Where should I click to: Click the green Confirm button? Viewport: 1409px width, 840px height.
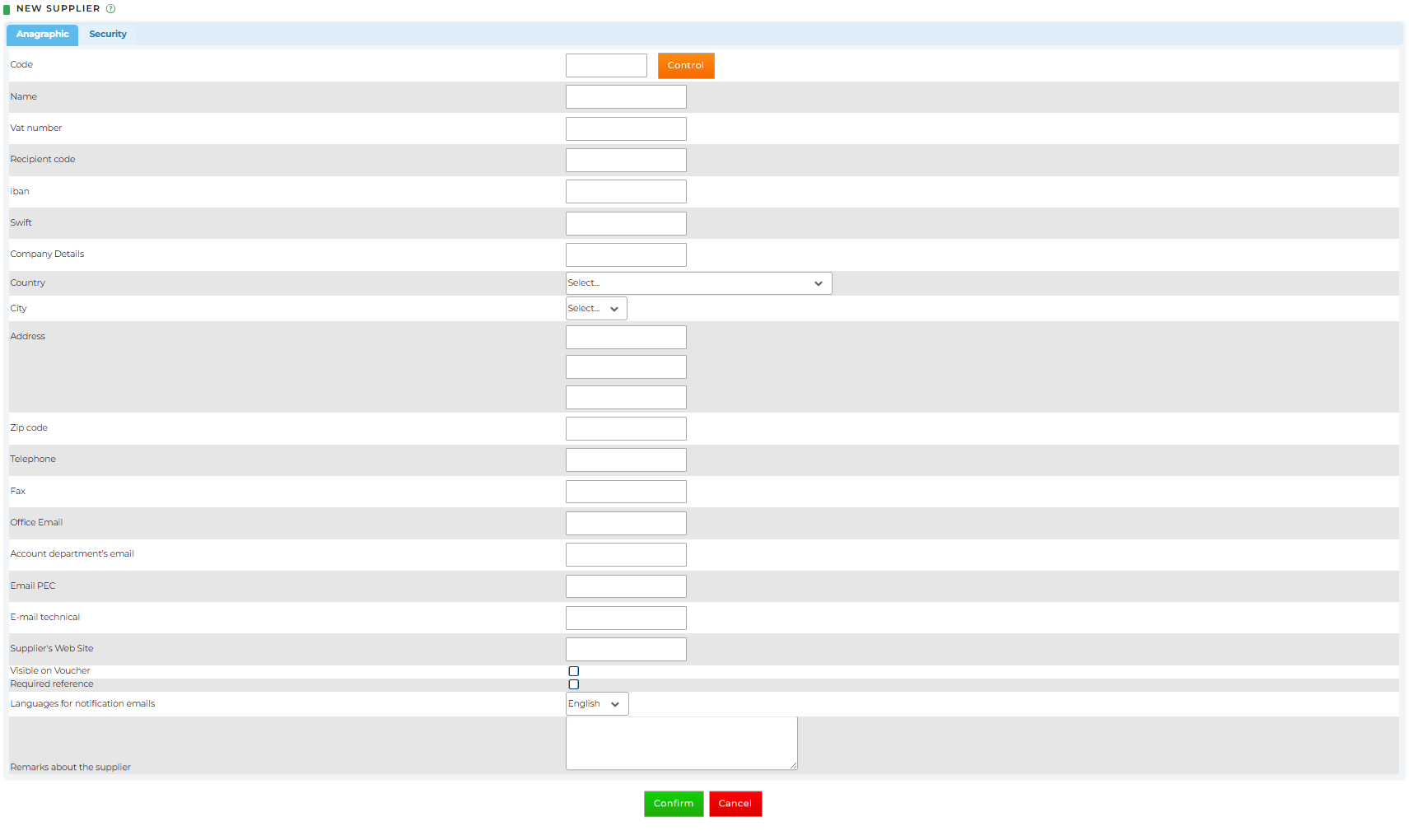673,804
